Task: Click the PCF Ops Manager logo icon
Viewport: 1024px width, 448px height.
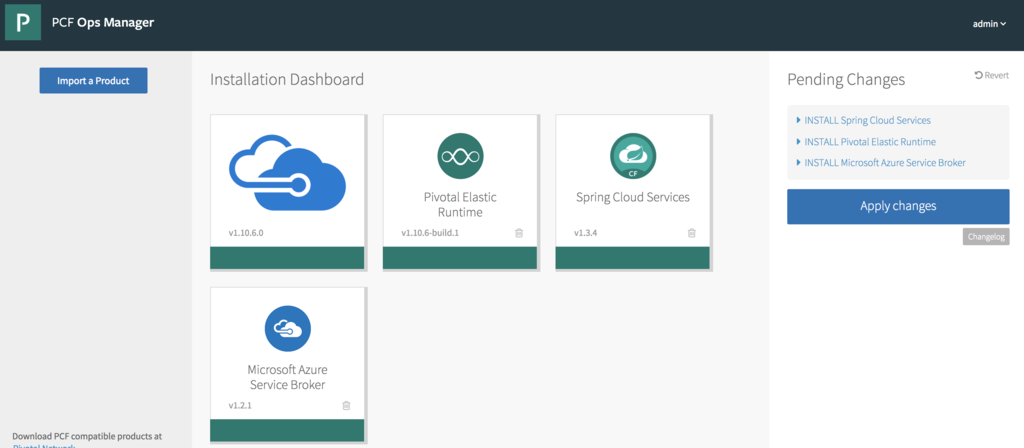Action: 22,23
